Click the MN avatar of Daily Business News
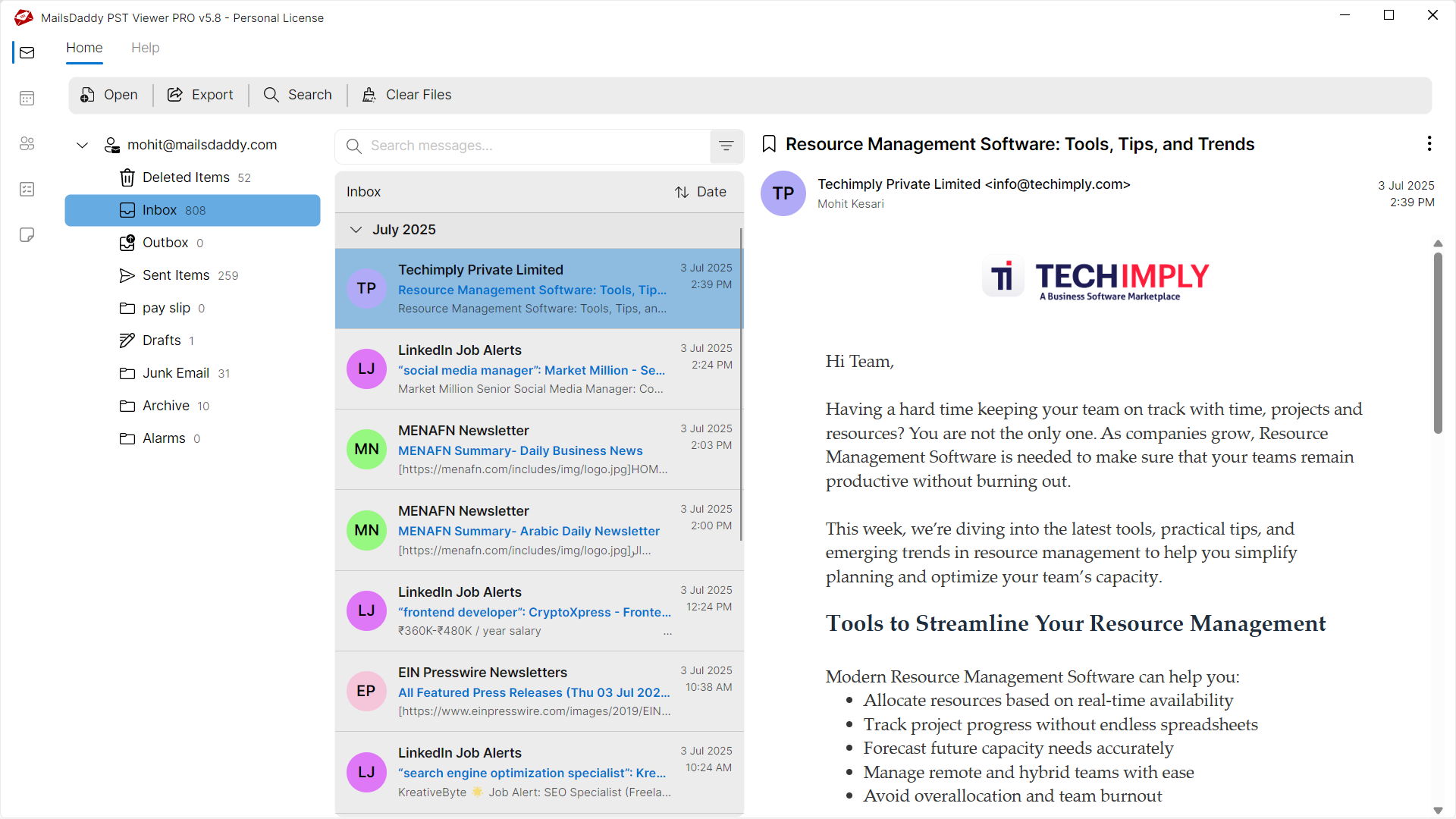Viewport: 1456px width, 819px height. [366, 449]
